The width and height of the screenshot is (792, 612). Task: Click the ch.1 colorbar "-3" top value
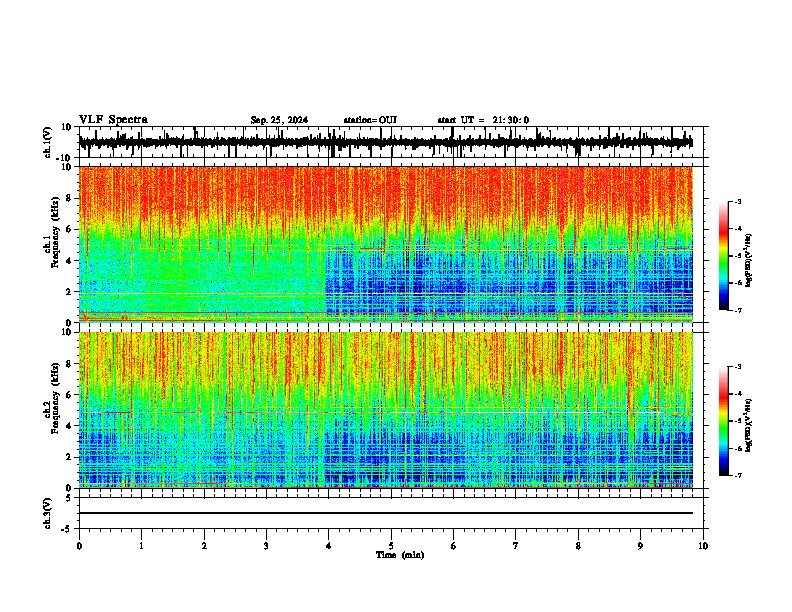pos(737,202)
